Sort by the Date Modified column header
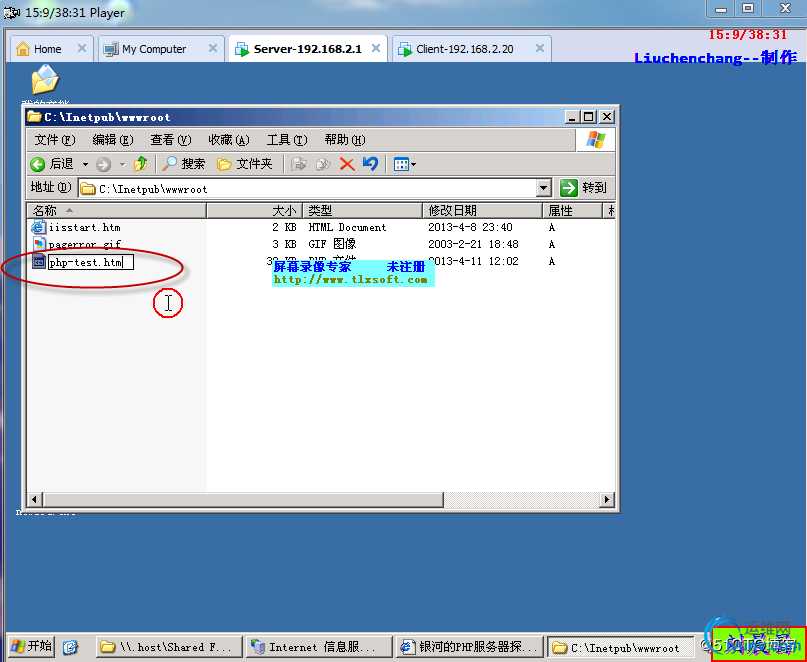807x662 pixels. pos(483,211)
